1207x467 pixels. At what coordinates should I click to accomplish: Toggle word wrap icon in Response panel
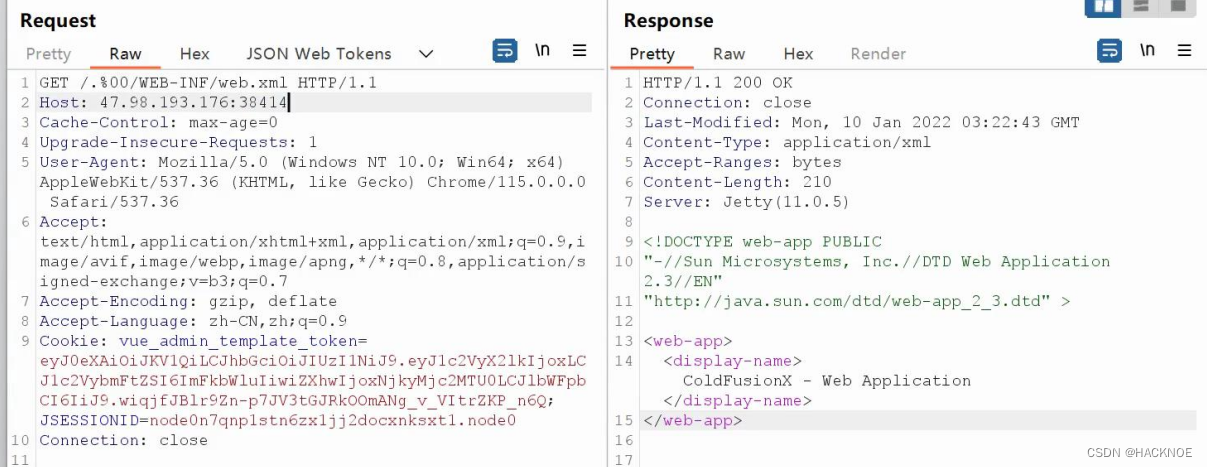[x=1109, y=50]
